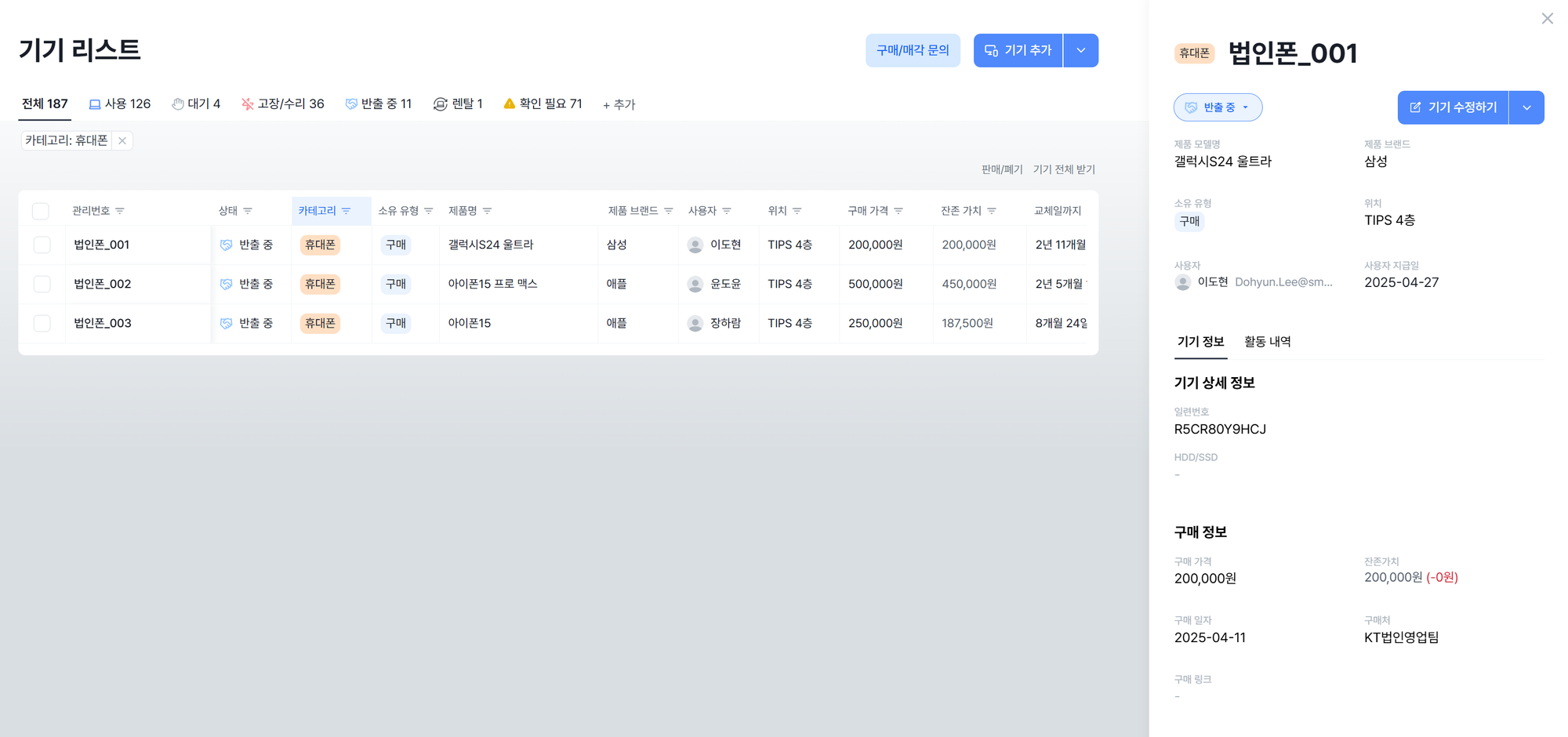Click filter icon next to 관리번호 column
Viewport: 1568px width, 737px height.
coord(120,211)
